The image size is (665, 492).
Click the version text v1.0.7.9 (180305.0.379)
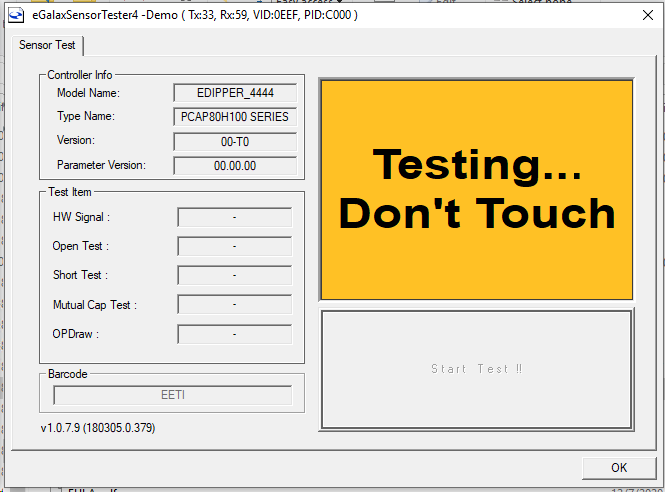(98, 428)
